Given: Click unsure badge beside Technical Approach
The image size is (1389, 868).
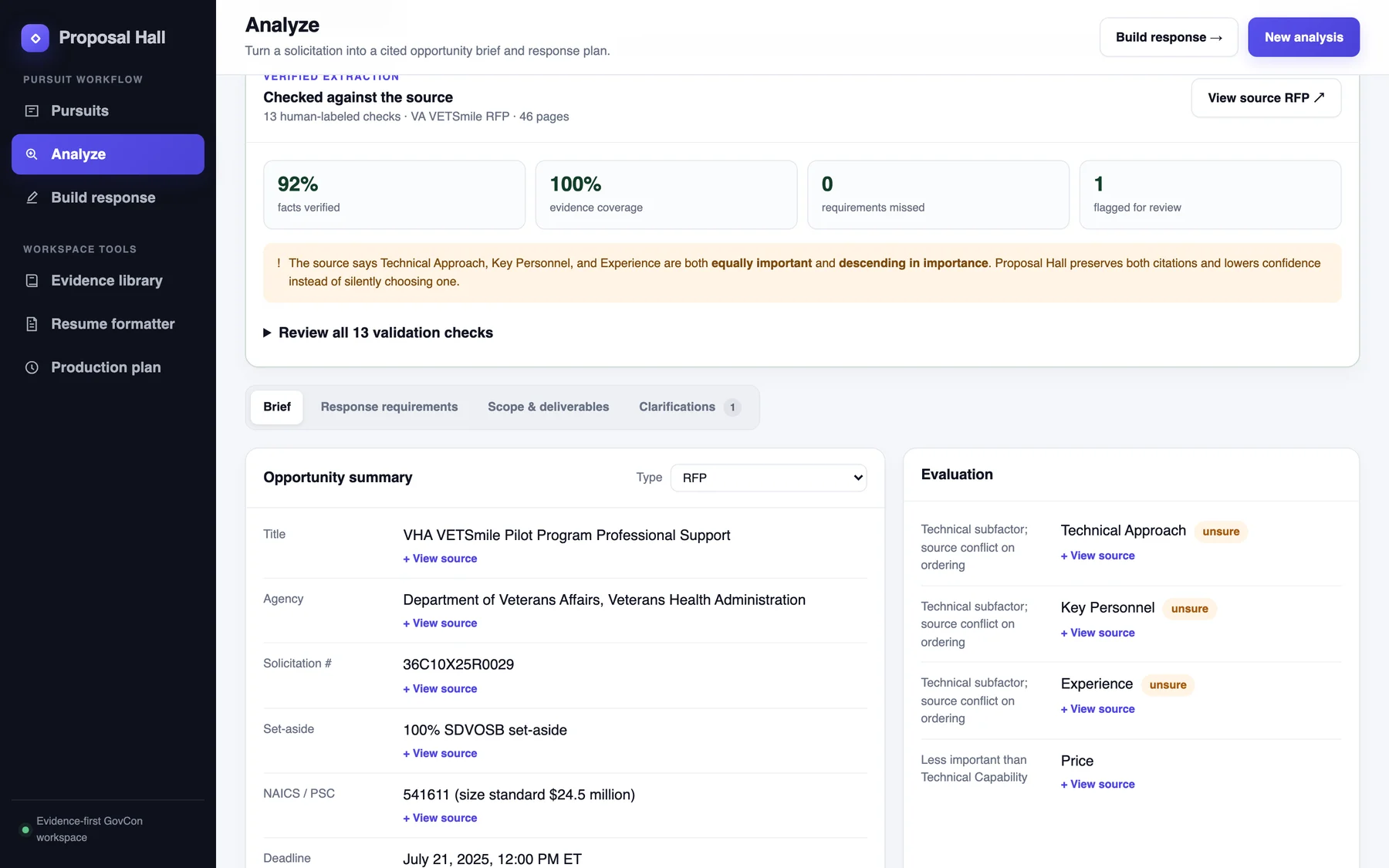Looking at the screenshot, I should tap(1221, 532).
